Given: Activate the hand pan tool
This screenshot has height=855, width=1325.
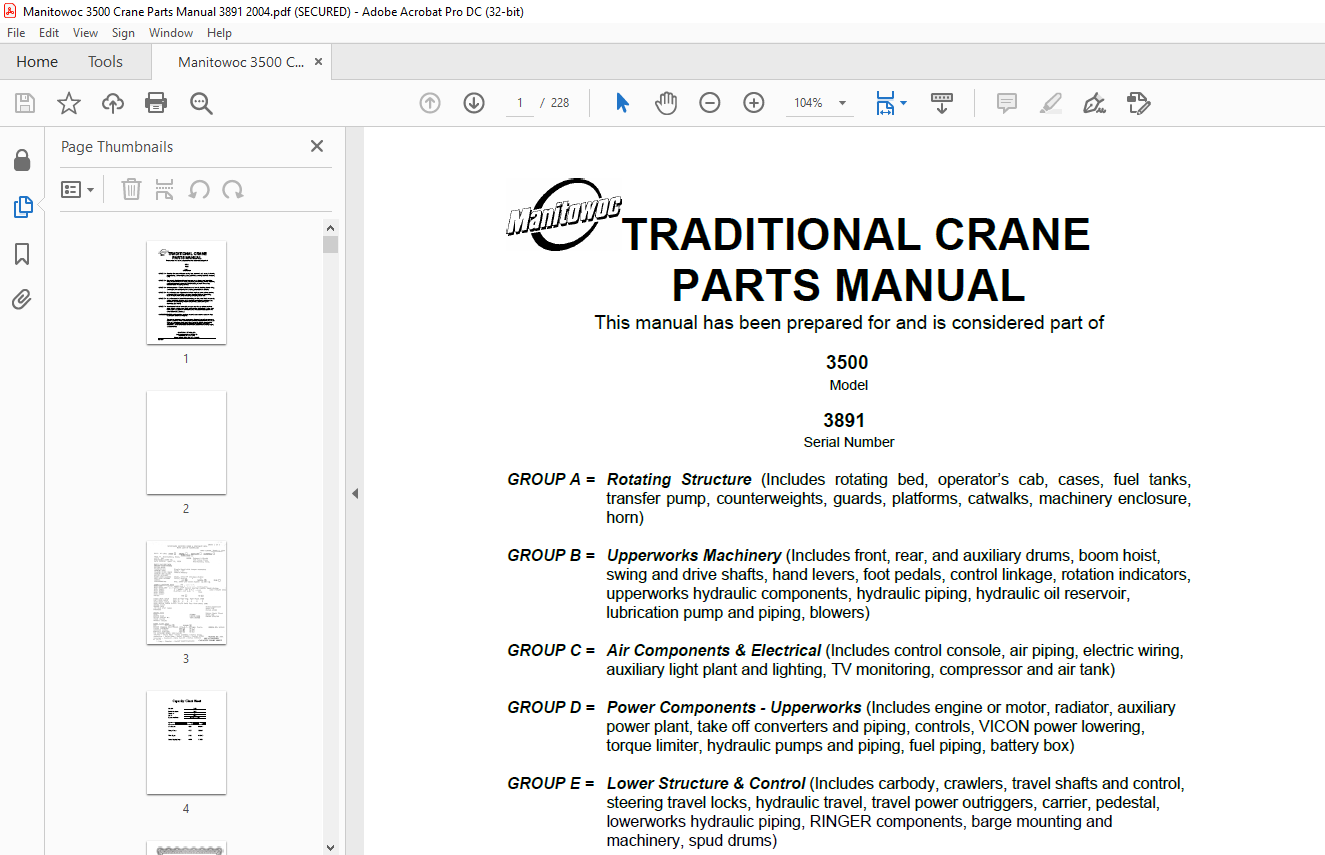Looking at the screenshot, I should point(666,103).
